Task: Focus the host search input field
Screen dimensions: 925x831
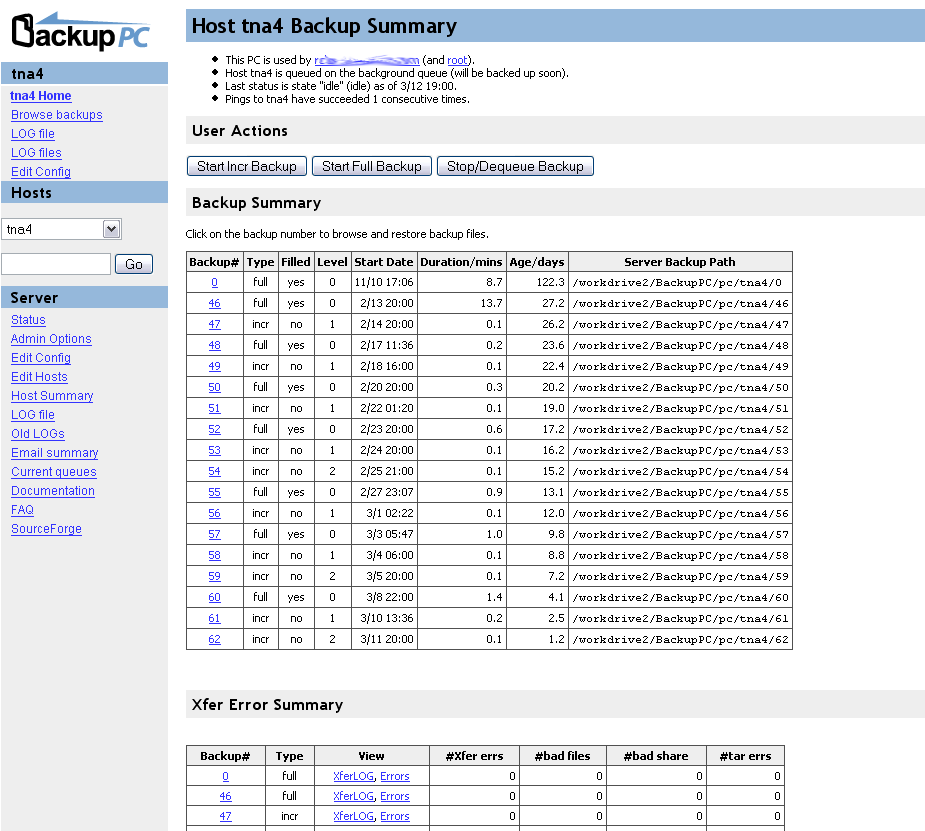Action: click(56, 264)
